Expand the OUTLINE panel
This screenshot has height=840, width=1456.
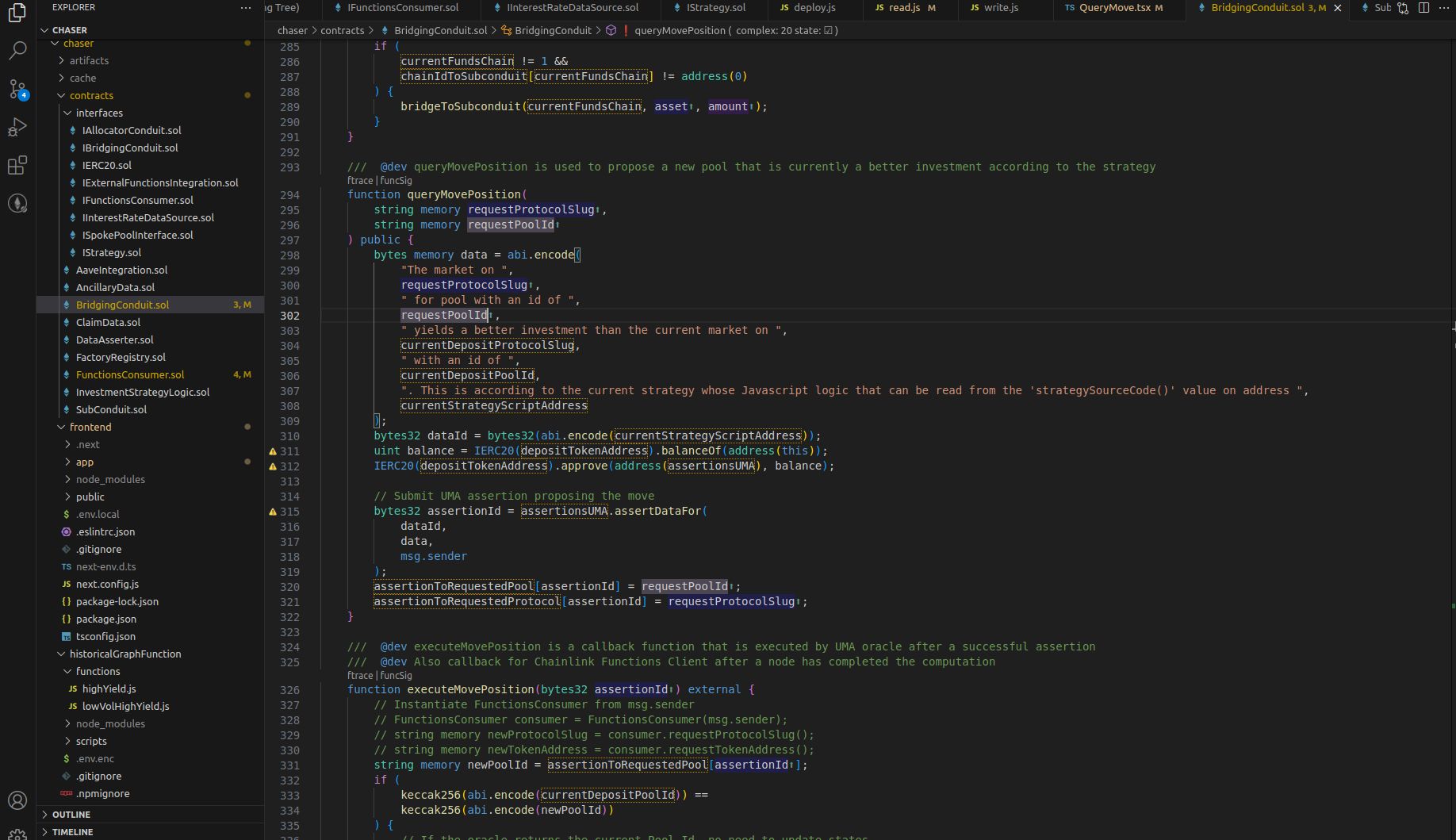(71, 815)
